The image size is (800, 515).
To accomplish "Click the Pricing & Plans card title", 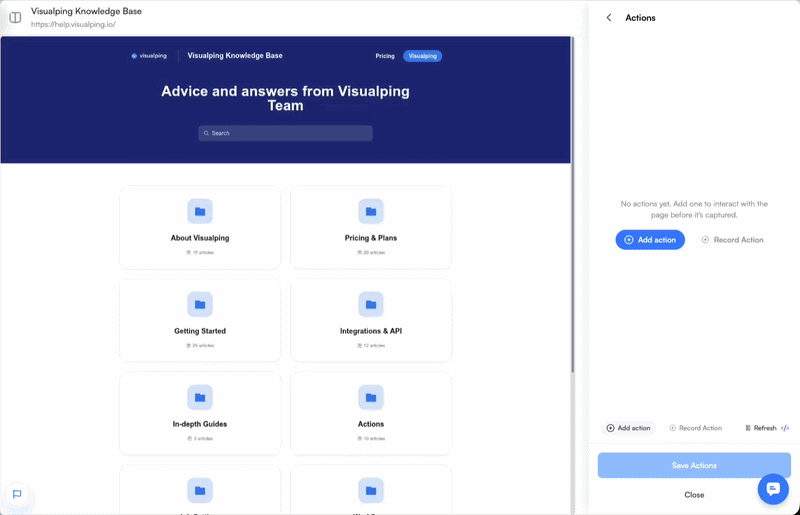I will coord(371,238).
